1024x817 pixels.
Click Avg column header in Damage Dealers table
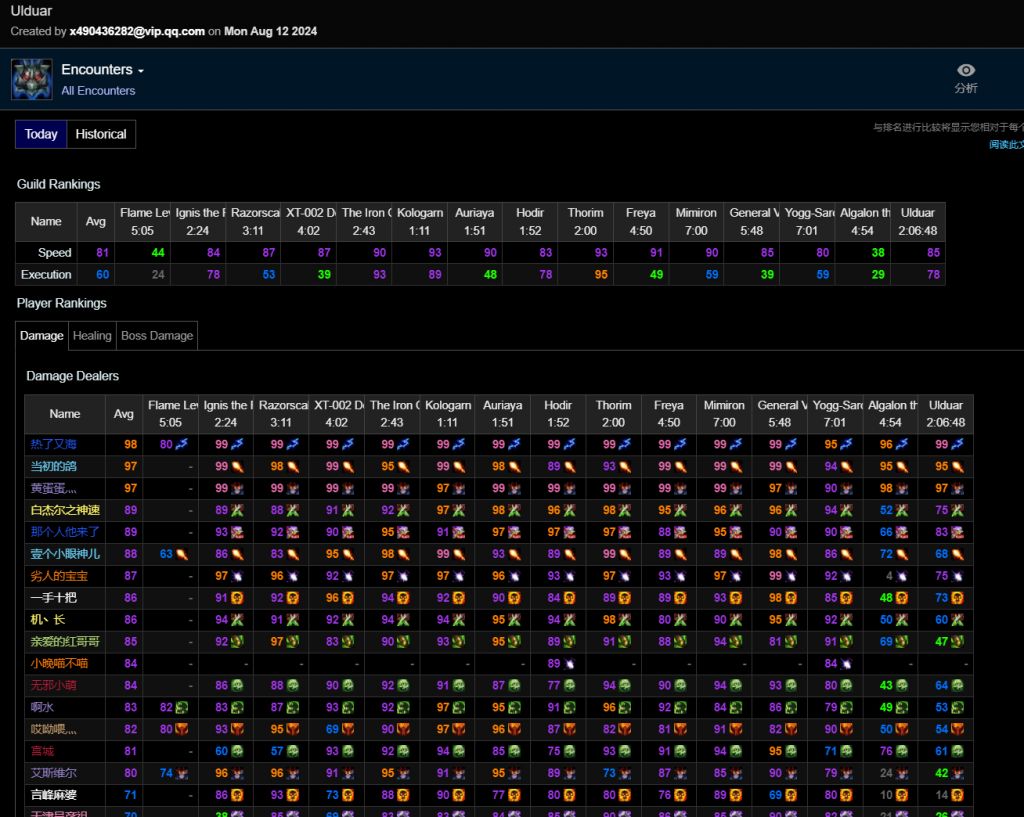(124, 414)
